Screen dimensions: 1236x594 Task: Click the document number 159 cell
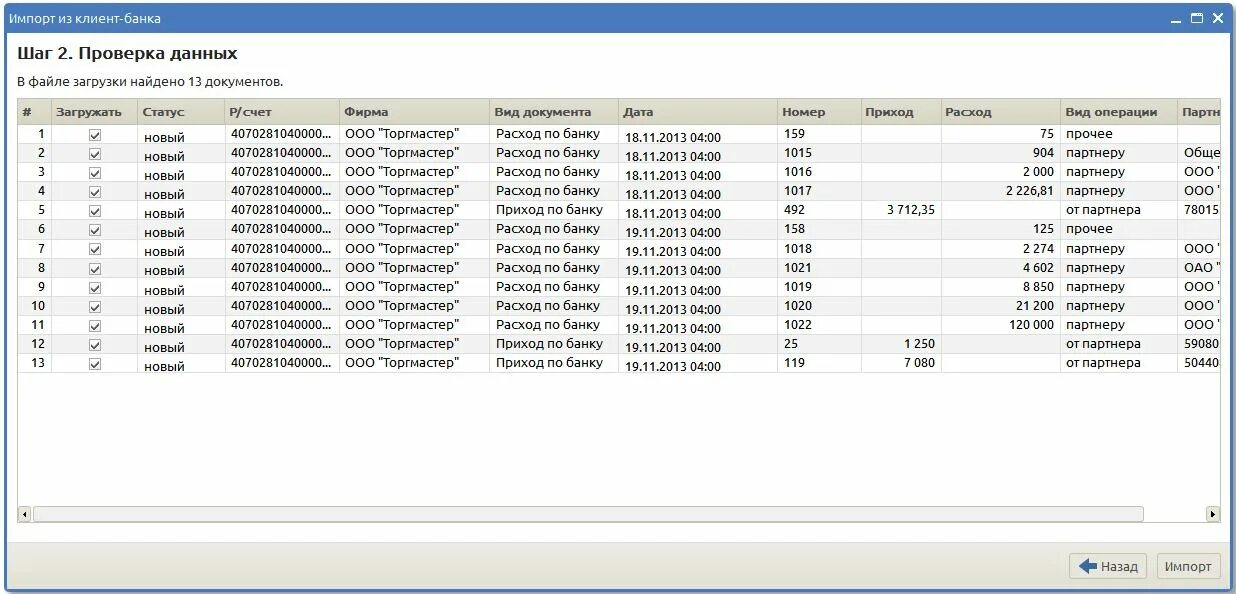click(820, 134)
